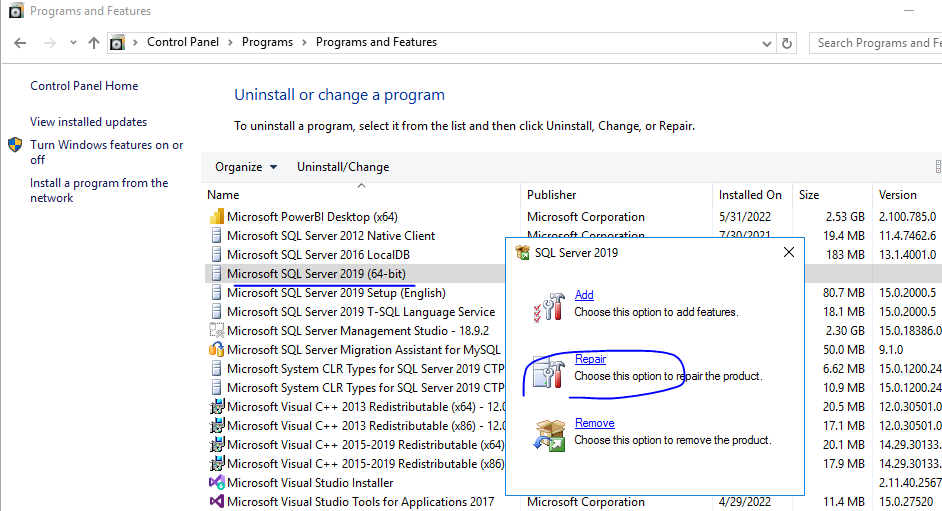Click SQL Server 2012 Native Client icon
The height and width of the screenshot is (511, 942).
tap(216, 236)
